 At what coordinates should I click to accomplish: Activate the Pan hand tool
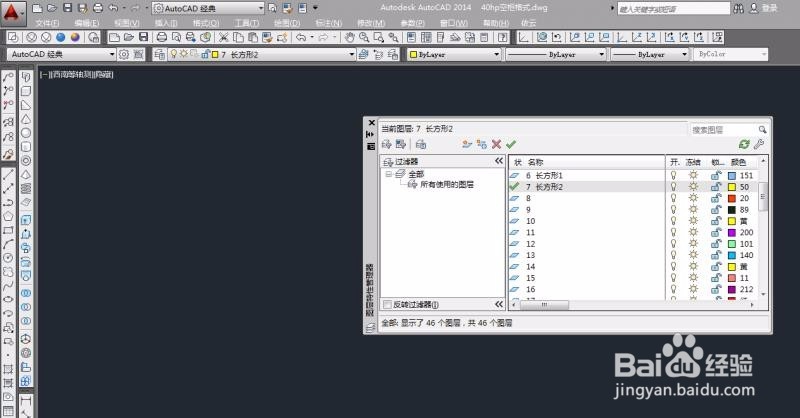point(349,37)
